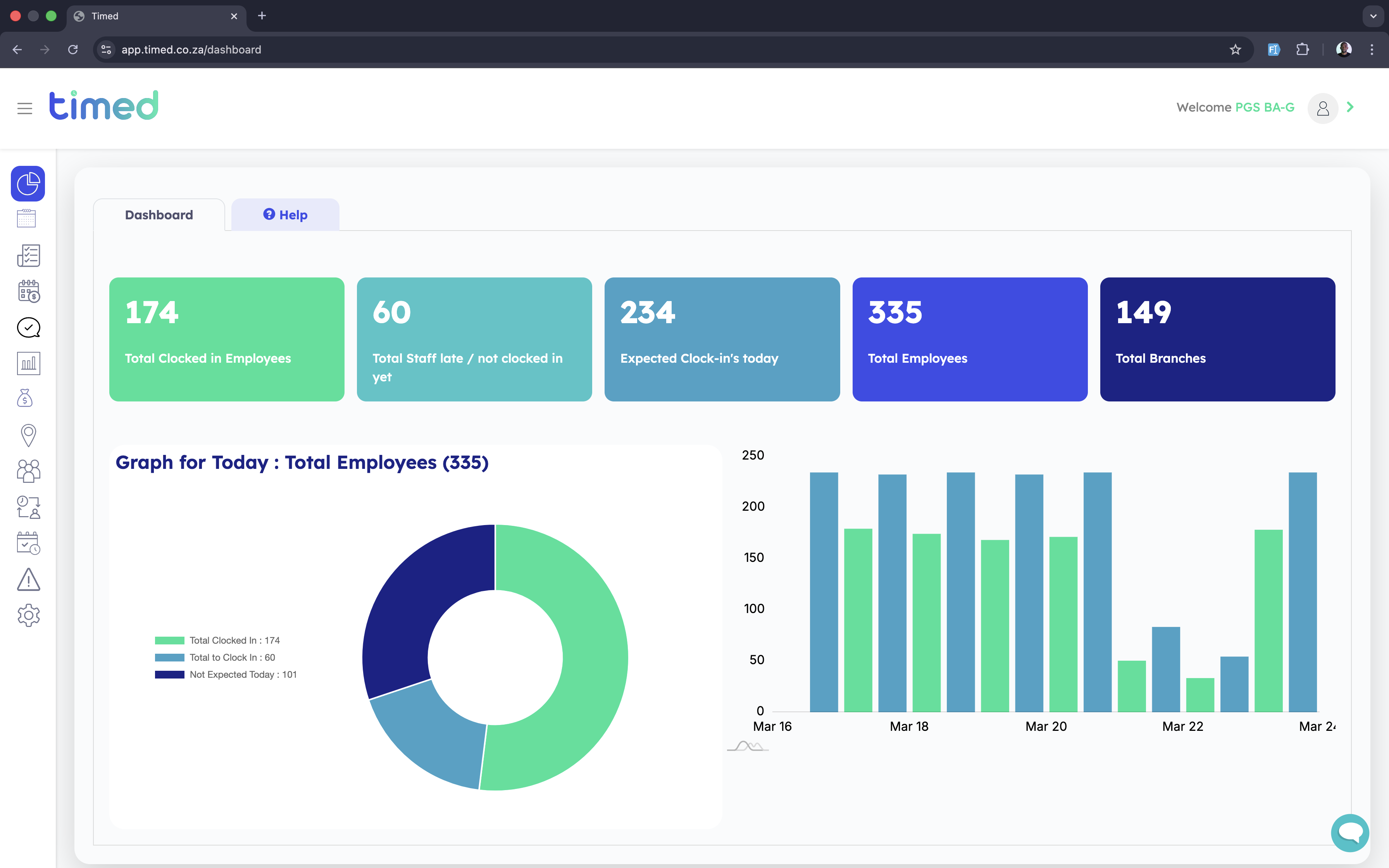Open the payroll calendar with dollar icon

coord(28,292)
